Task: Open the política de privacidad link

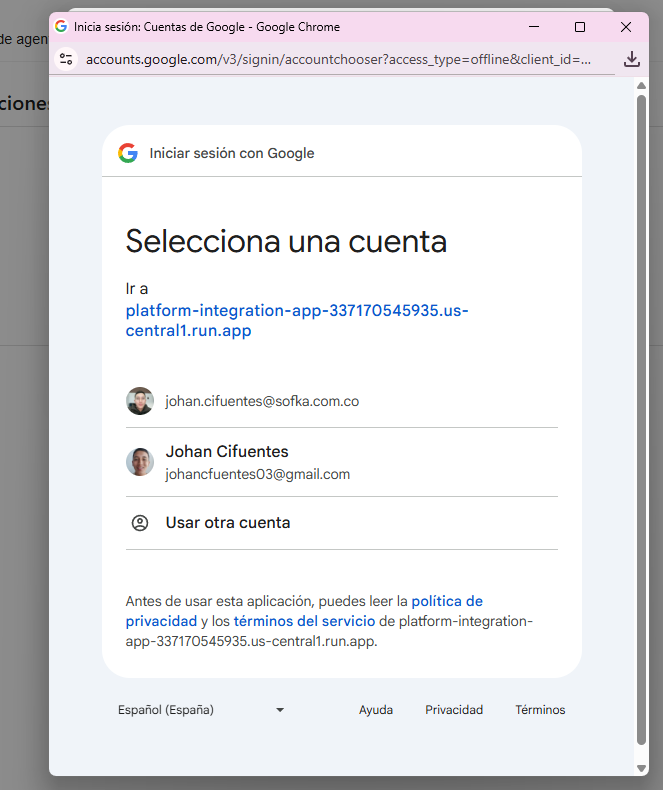Action: tap(446, 602)
